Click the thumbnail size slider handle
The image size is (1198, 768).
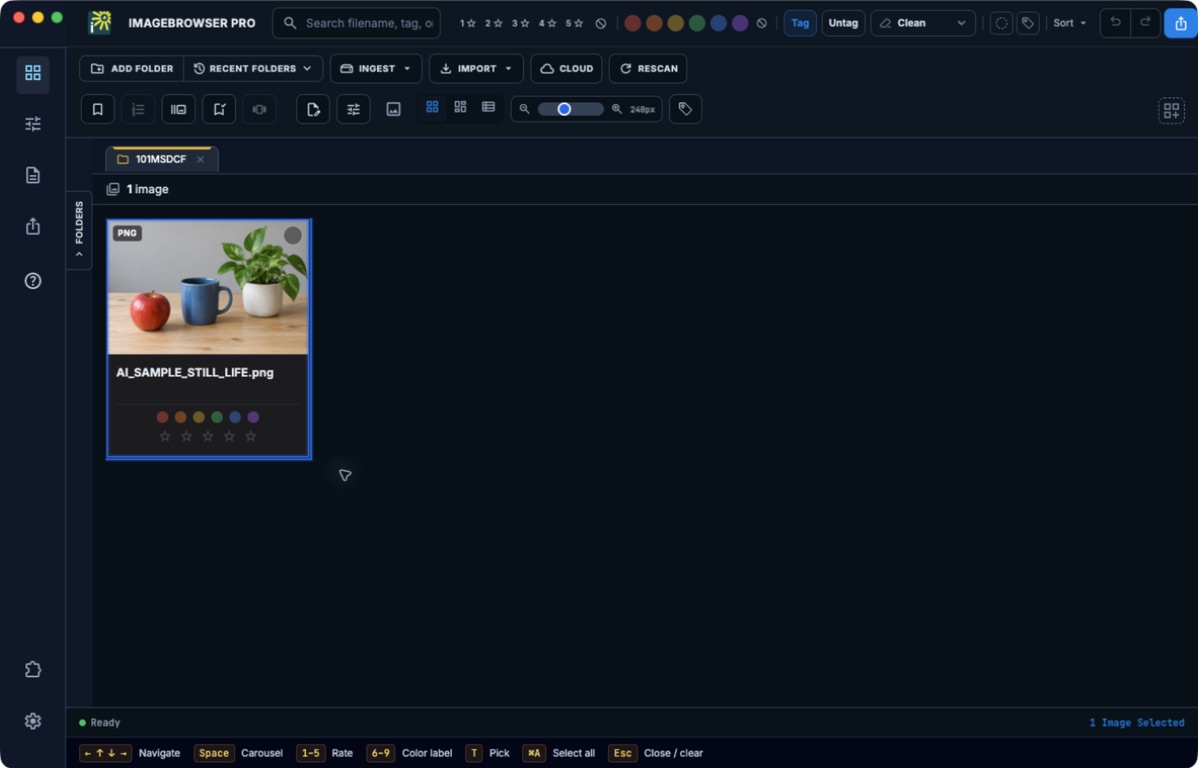tap(564, 109)
